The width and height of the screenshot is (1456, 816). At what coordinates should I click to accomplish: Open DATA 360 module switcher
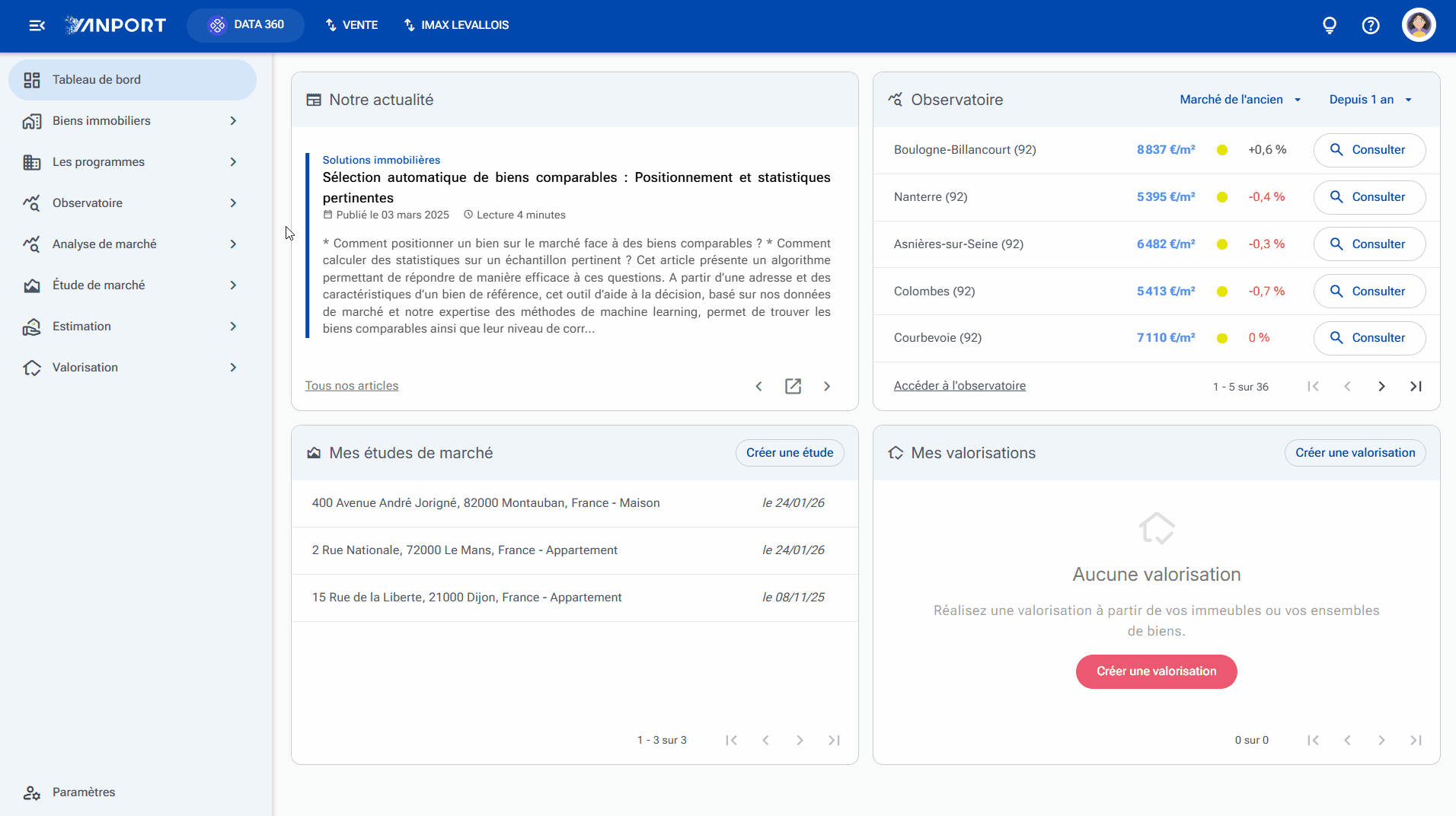click(x=245, y=25)
